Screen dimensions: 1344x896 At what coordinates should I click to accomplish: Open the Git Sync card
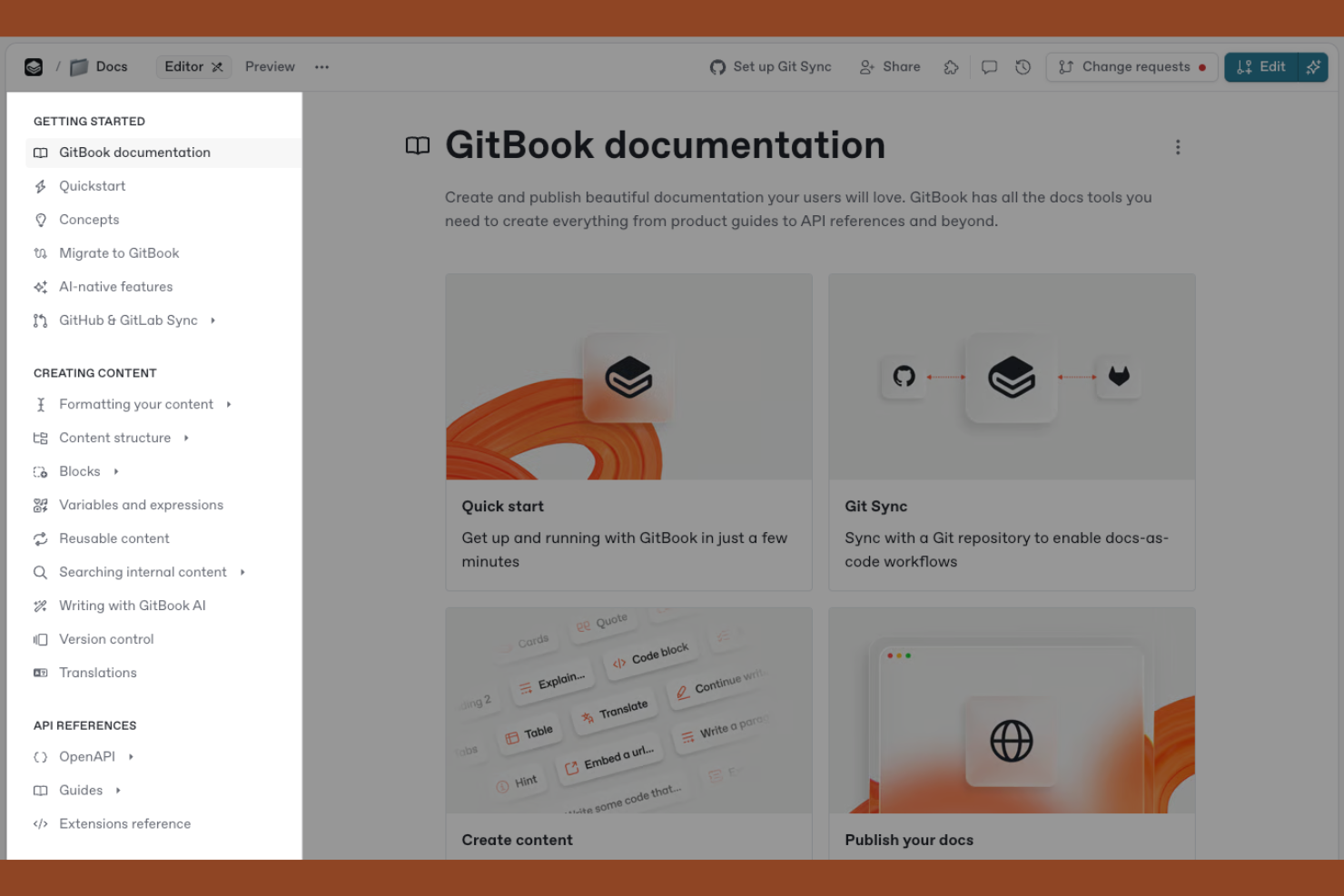tap(1012, 432)
